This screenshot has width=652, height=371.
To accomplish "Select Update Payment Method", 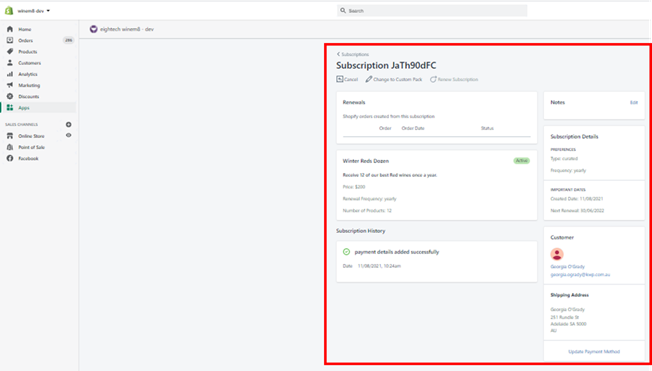I will (594, 352).
